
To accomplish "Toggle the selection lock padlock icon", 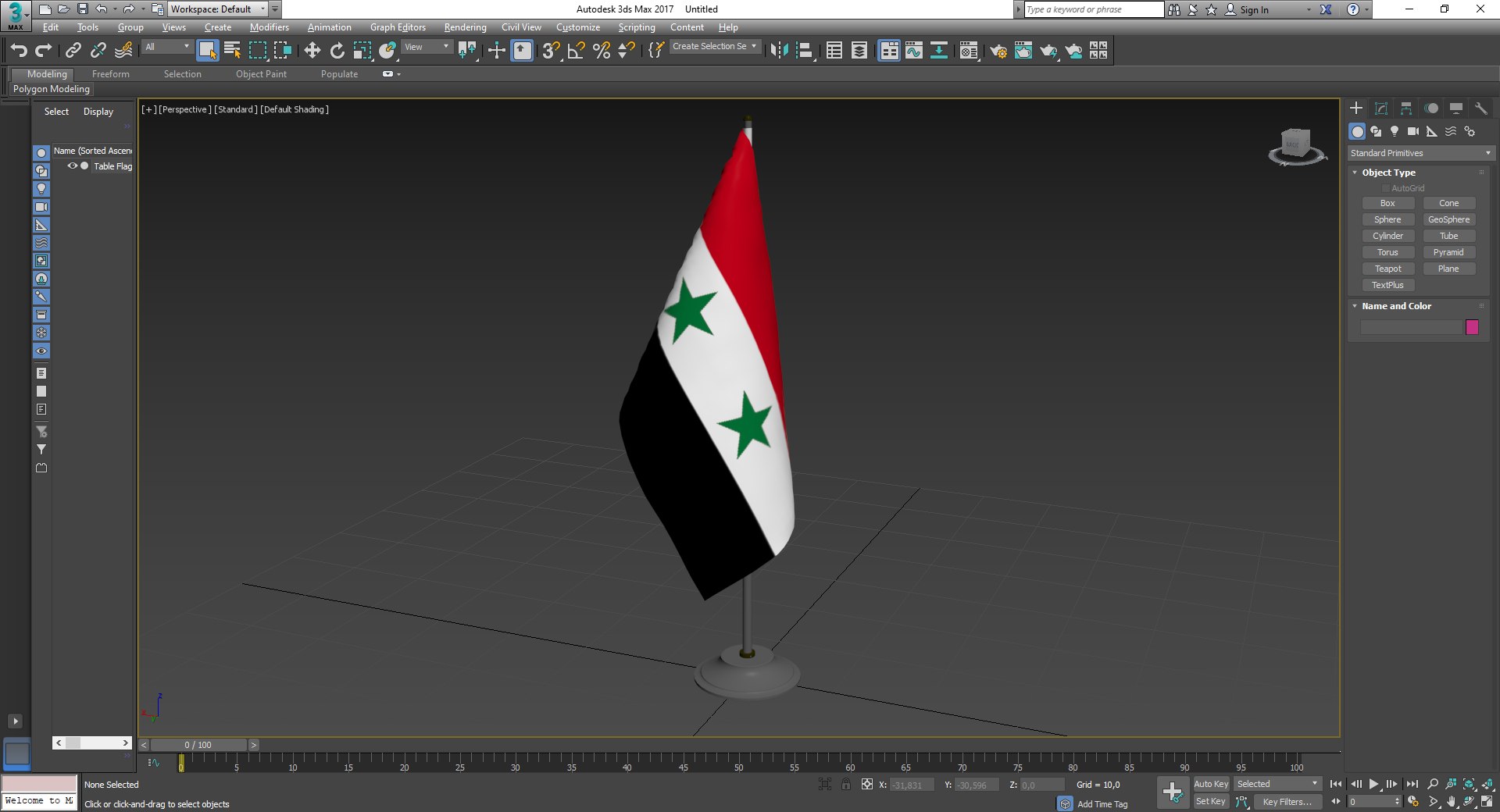I will [846, 785].
